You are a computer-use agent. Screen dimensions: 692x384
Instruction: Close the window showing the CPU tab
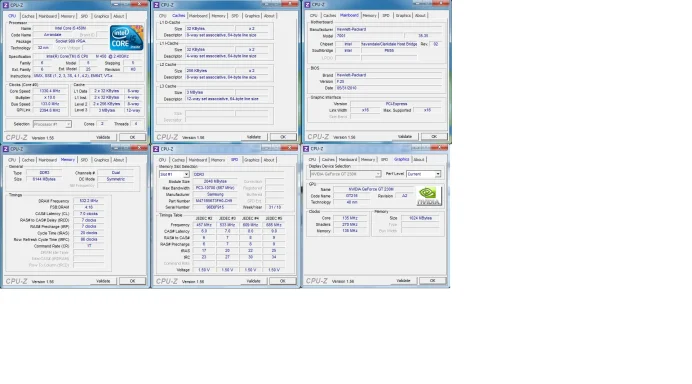[x=139, y=4]
